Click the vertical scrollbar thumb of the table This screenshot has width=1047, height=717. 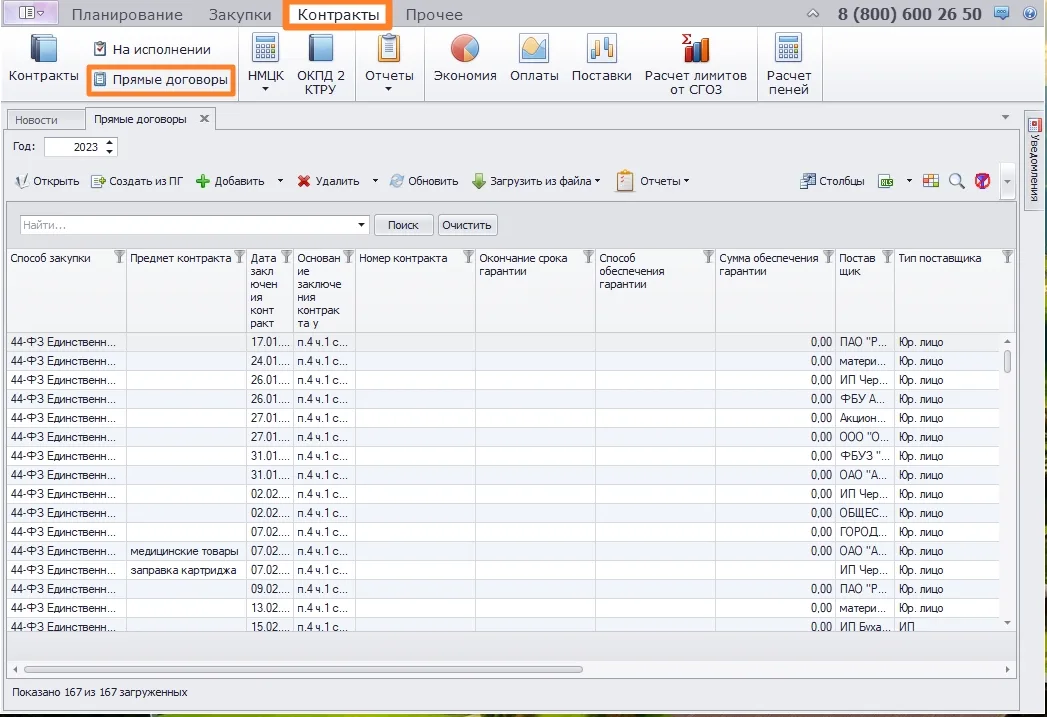point(1007,361)
